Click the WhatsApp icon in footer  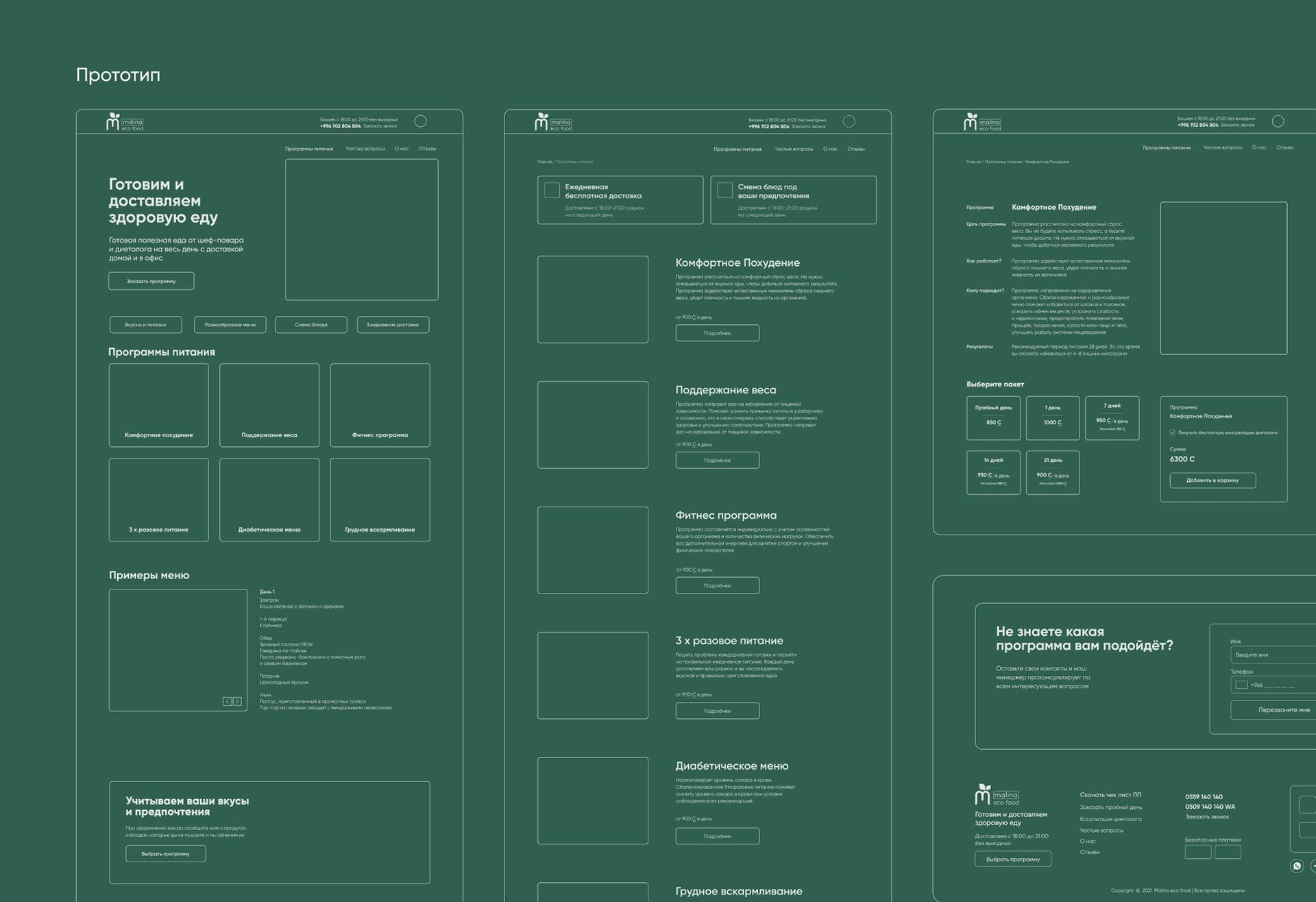tap(1296, 866)
